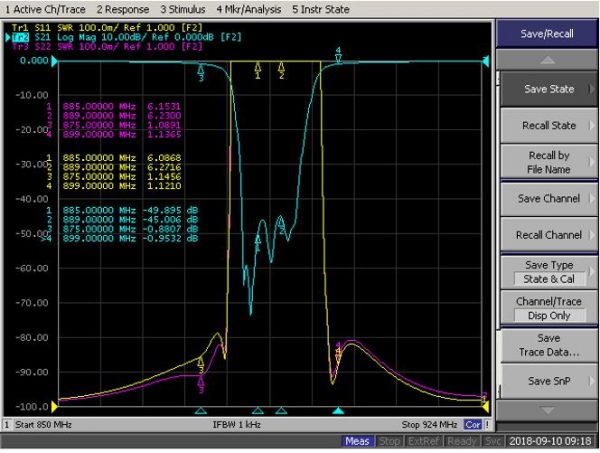This screenshot has width=600, height=453.
Task: Click S11 marker 2 value 6.2716
Action: coord(164,167)
